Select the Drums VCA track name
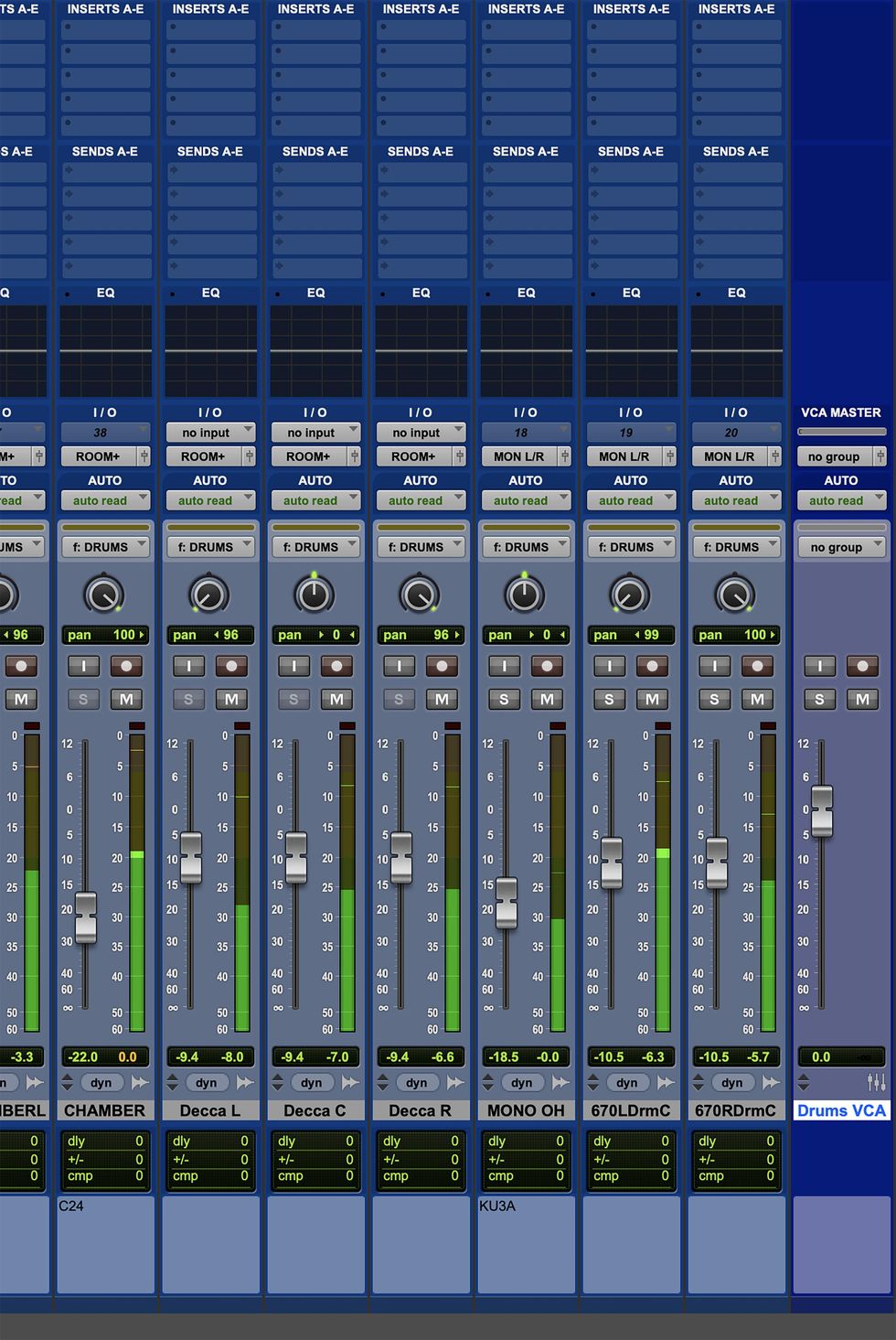 841,1110
